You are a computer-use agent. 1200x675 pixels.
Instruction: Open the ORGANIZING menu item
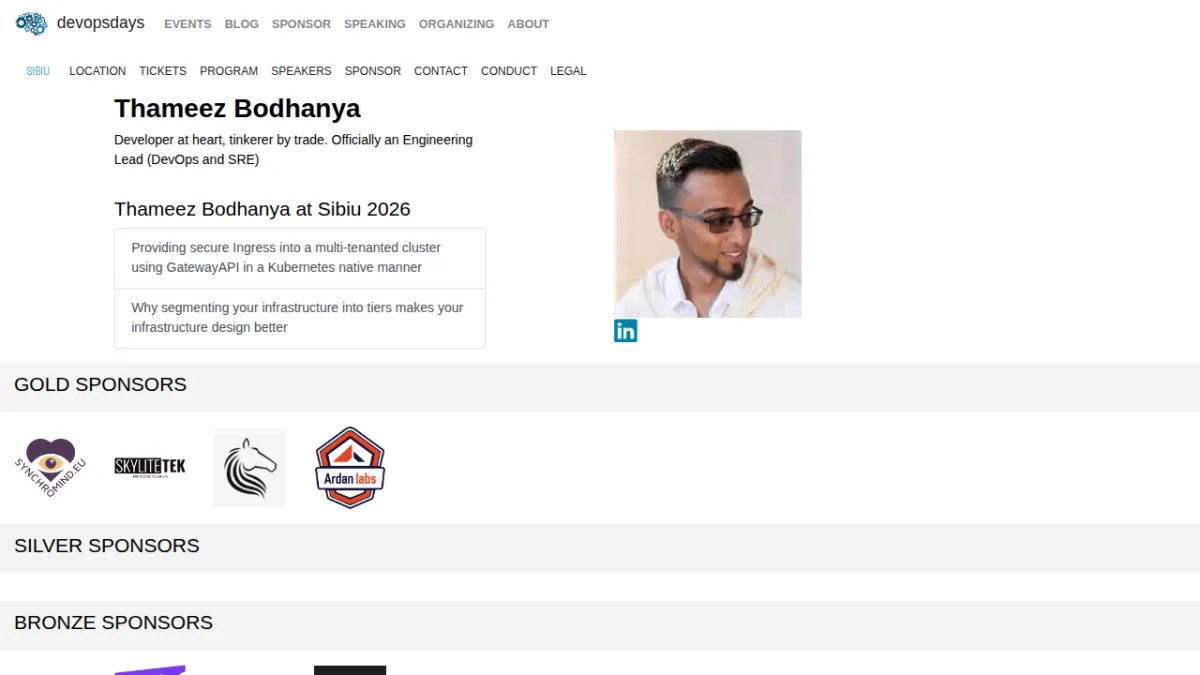[x=456, y=24]
